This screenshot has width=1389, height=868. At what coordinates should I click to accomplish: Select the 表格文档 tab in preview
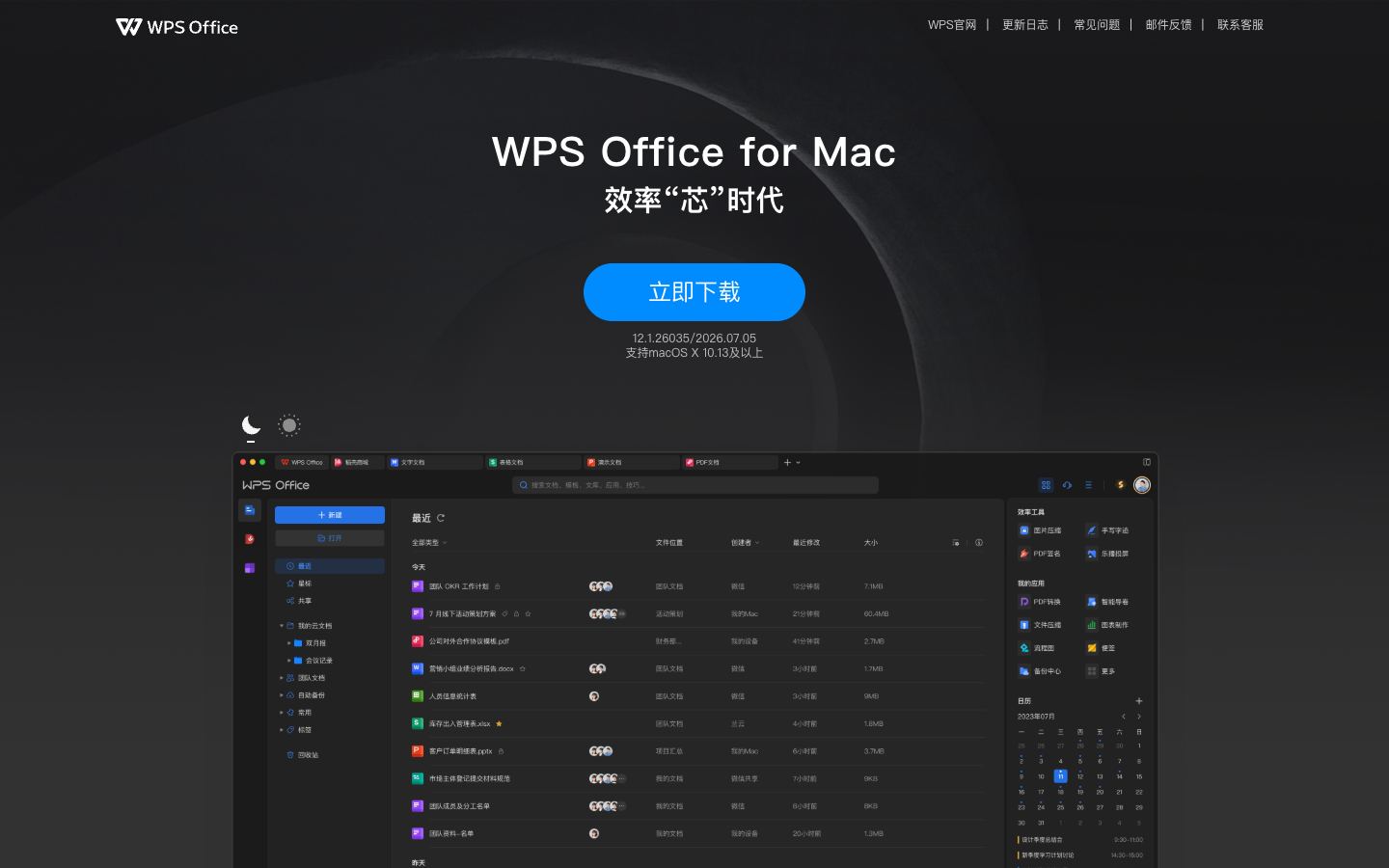pyautogui.click(x=533, y=463)
